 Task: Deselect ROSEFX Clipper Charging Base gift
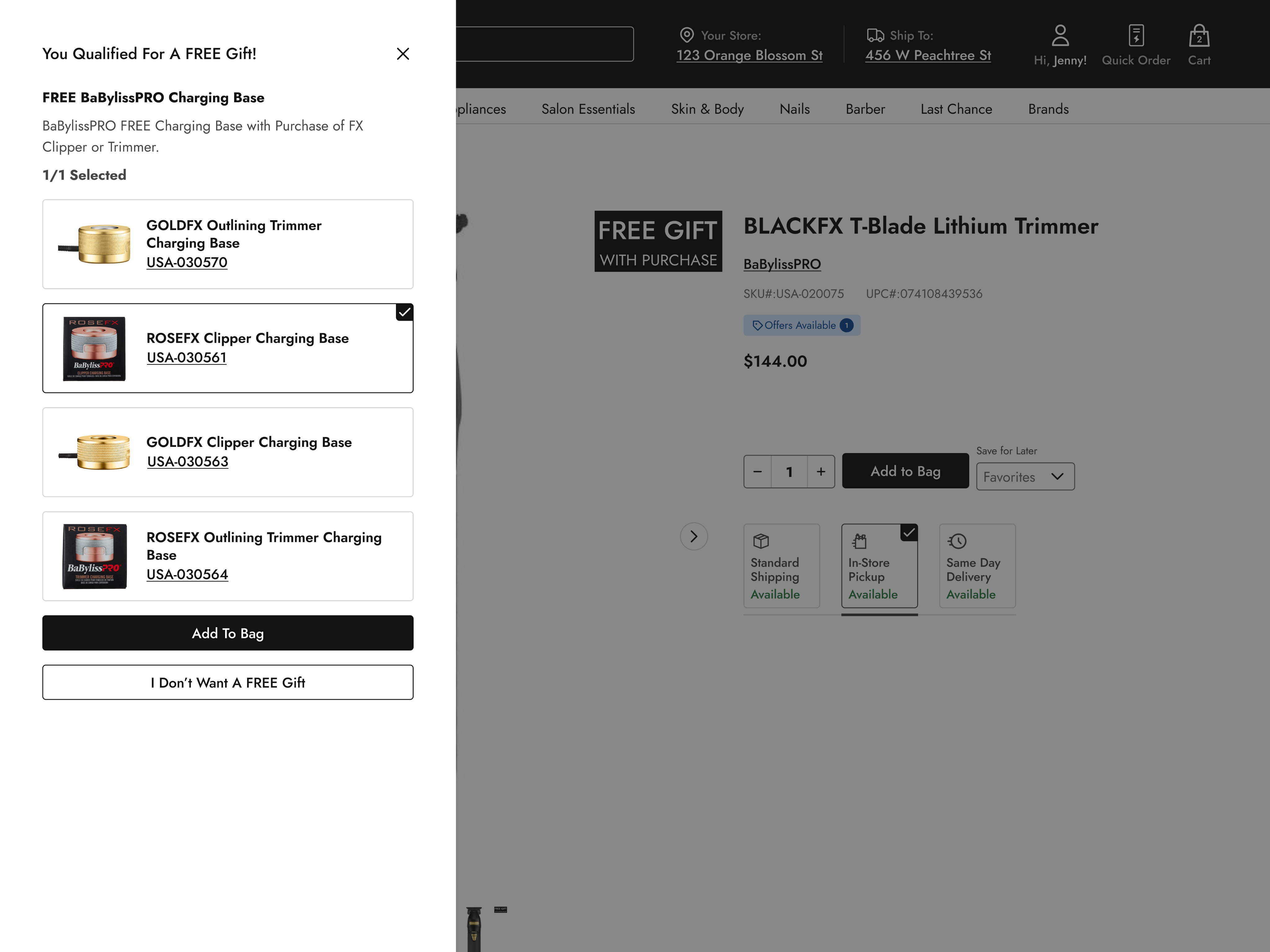pos(228,348)
